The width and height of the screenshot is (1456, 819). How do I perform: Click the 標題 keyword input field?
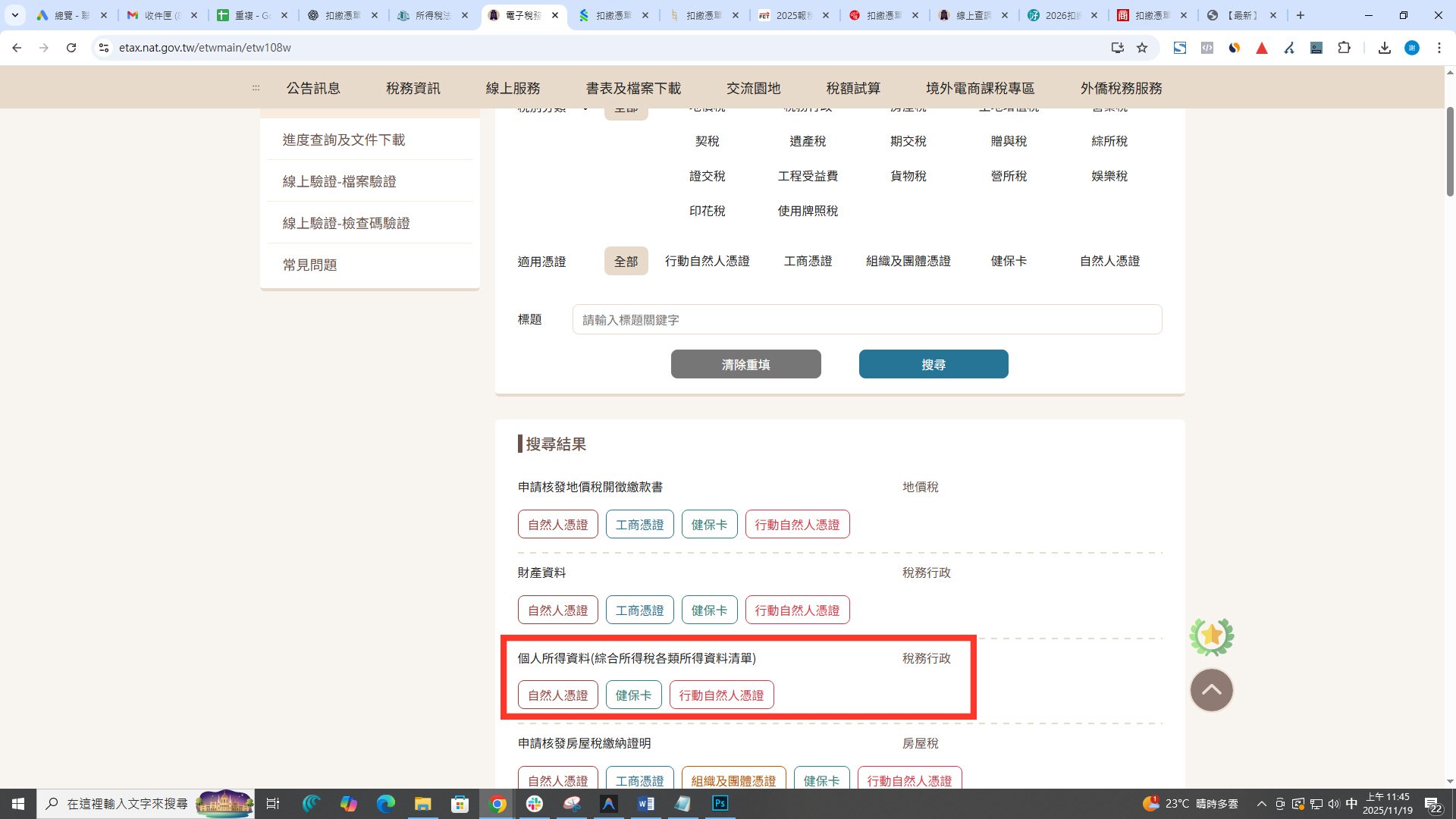pyautogui.click(x=867, y=319)
